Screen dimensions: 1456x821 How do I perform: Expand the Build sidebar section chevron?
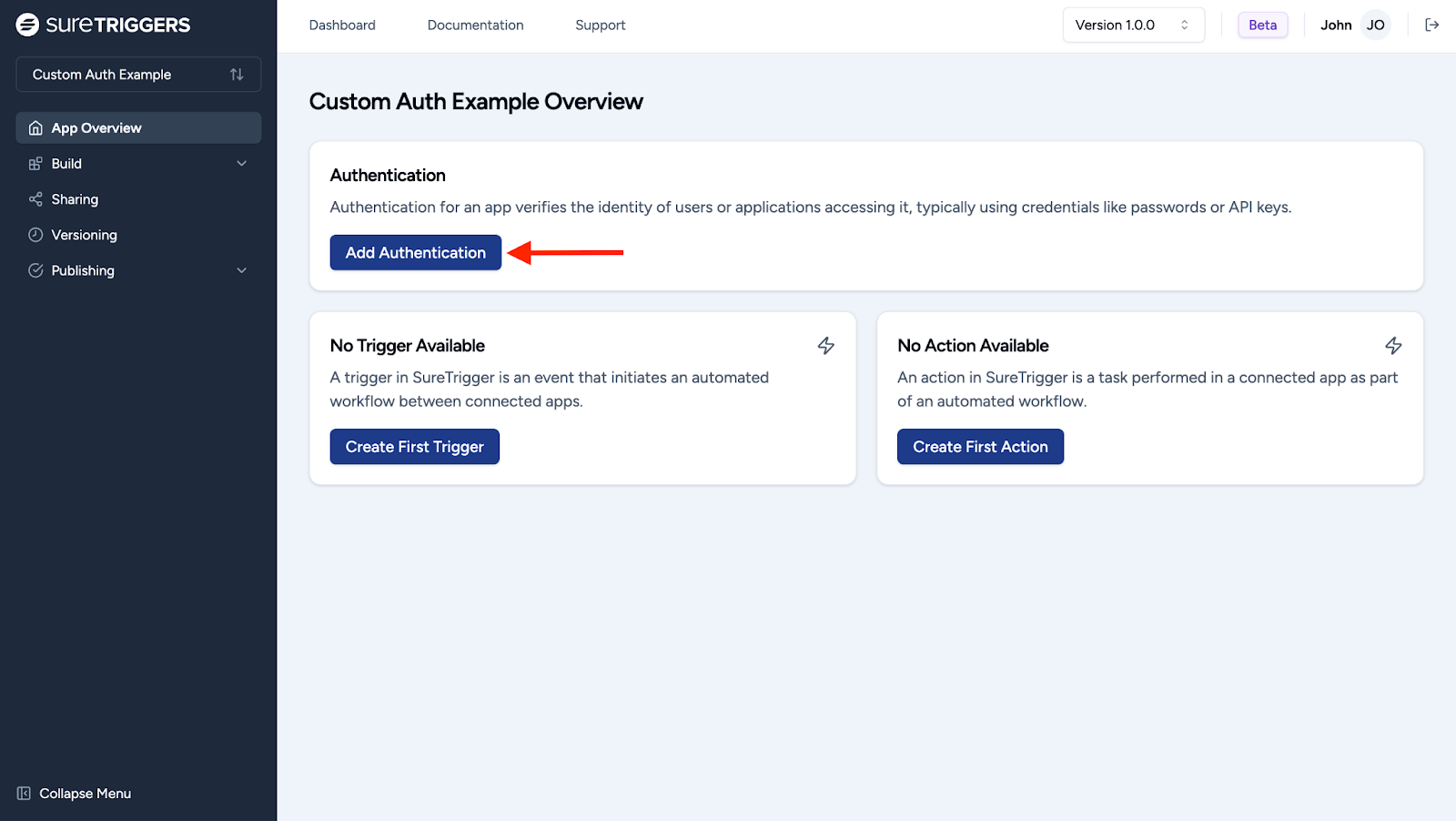(x=241, y=164)
